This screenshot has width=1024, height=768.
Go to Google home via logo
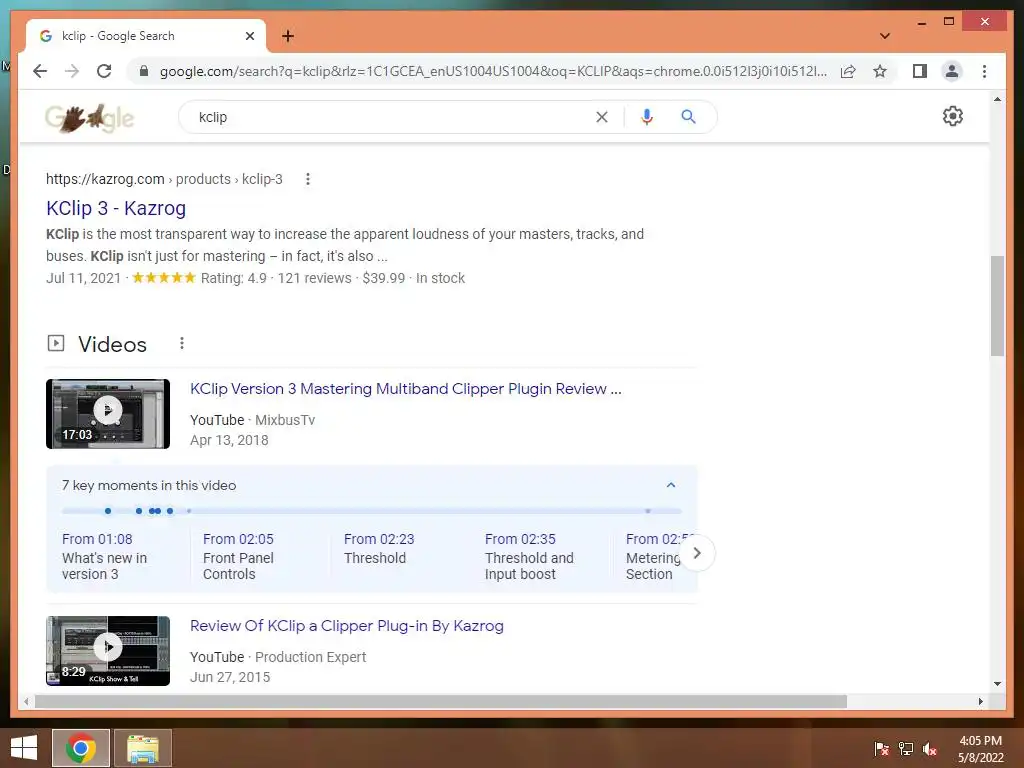click(x=89, y=118)
